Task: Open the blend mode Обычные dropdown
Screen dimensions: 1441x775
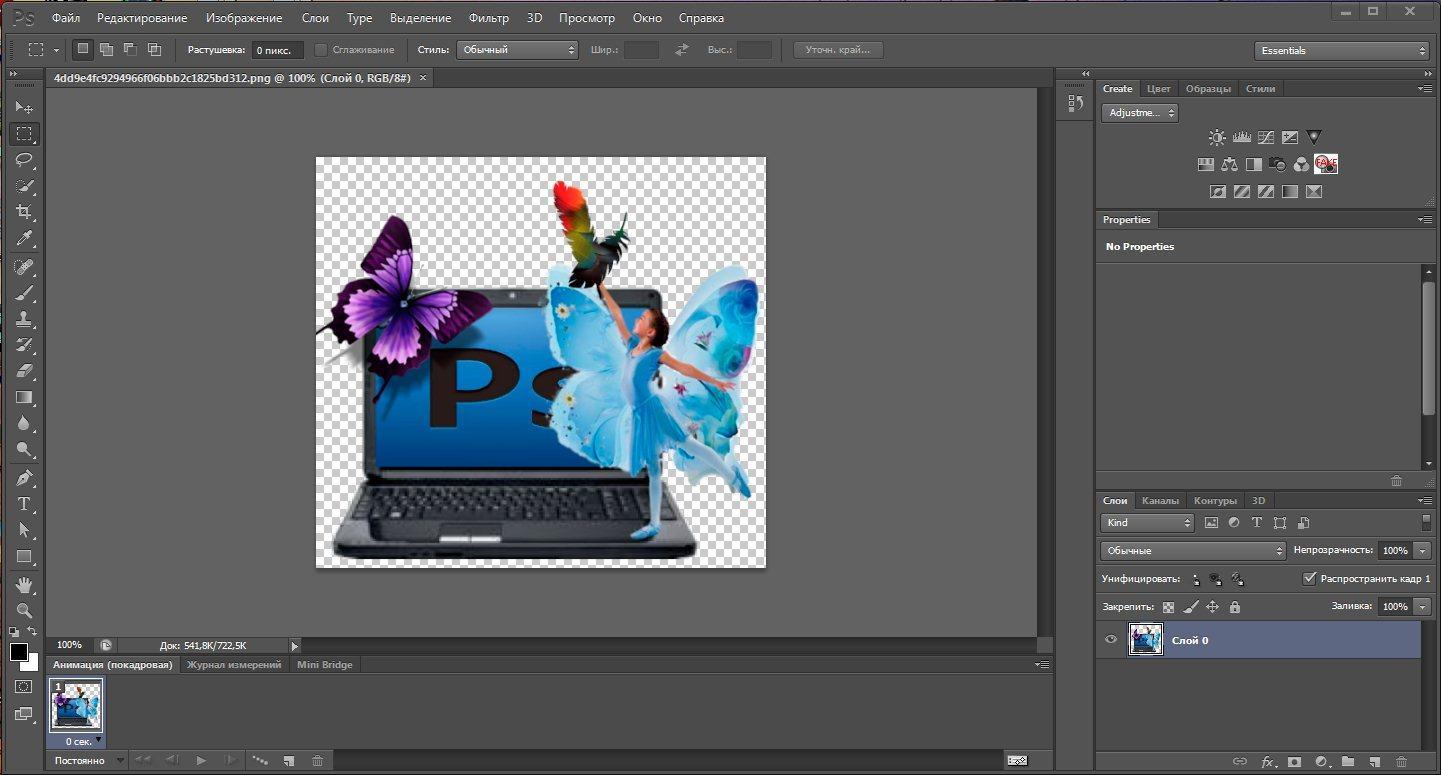Action: point(1193,550)
